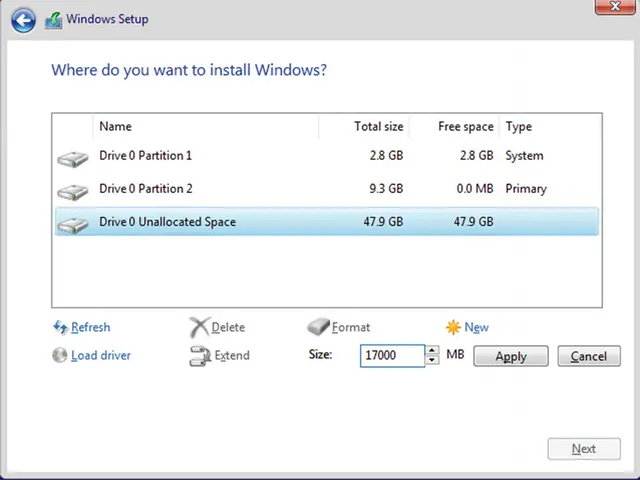The height and width of the screenshot is (480, 640).
Task: Increase size with the up spinner arrow
Action: (432, 350)
